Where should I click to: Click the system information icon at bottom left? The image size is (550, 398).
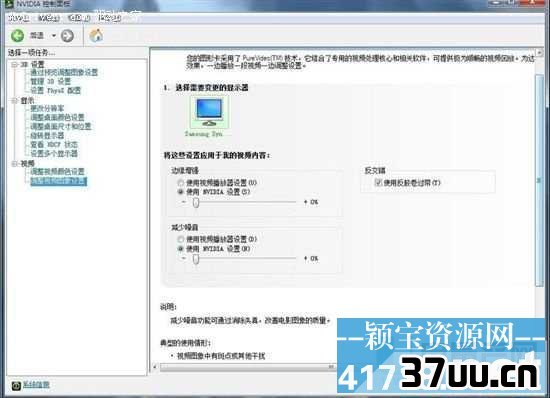(x=16, y=385)
